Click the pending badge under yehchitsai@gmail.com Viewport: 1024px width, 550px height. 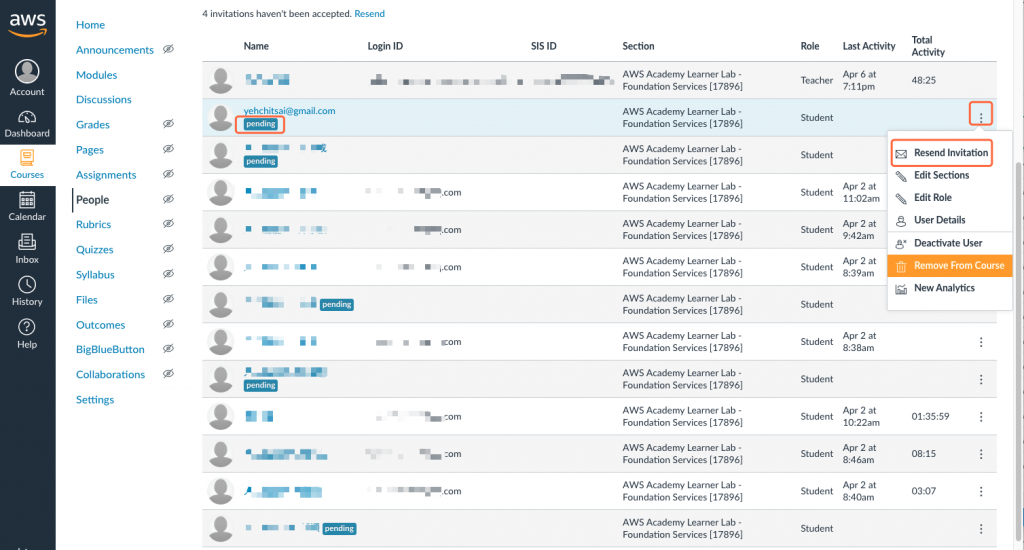click(x=261, y=124)
